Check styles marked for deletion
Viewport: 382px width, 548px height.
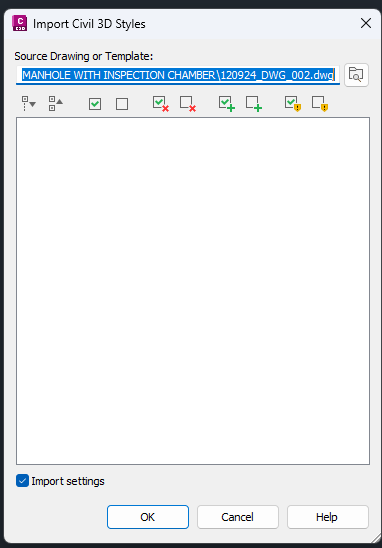click(x=161, y=104)
